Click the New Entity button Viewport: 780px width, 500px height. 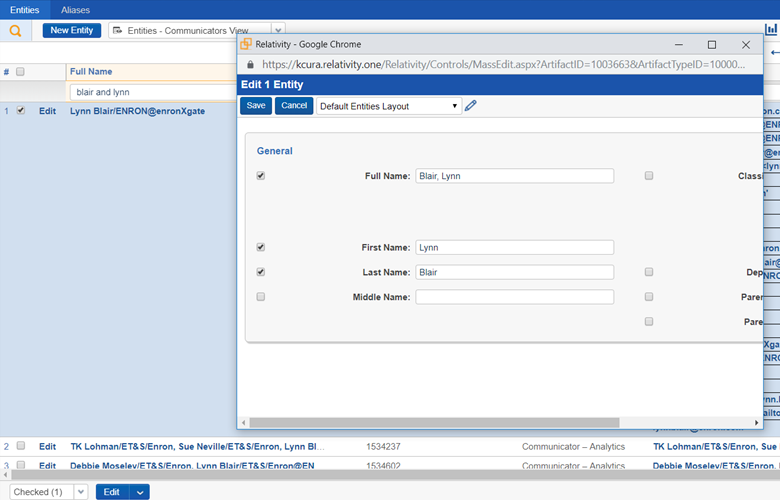[72, 30]
